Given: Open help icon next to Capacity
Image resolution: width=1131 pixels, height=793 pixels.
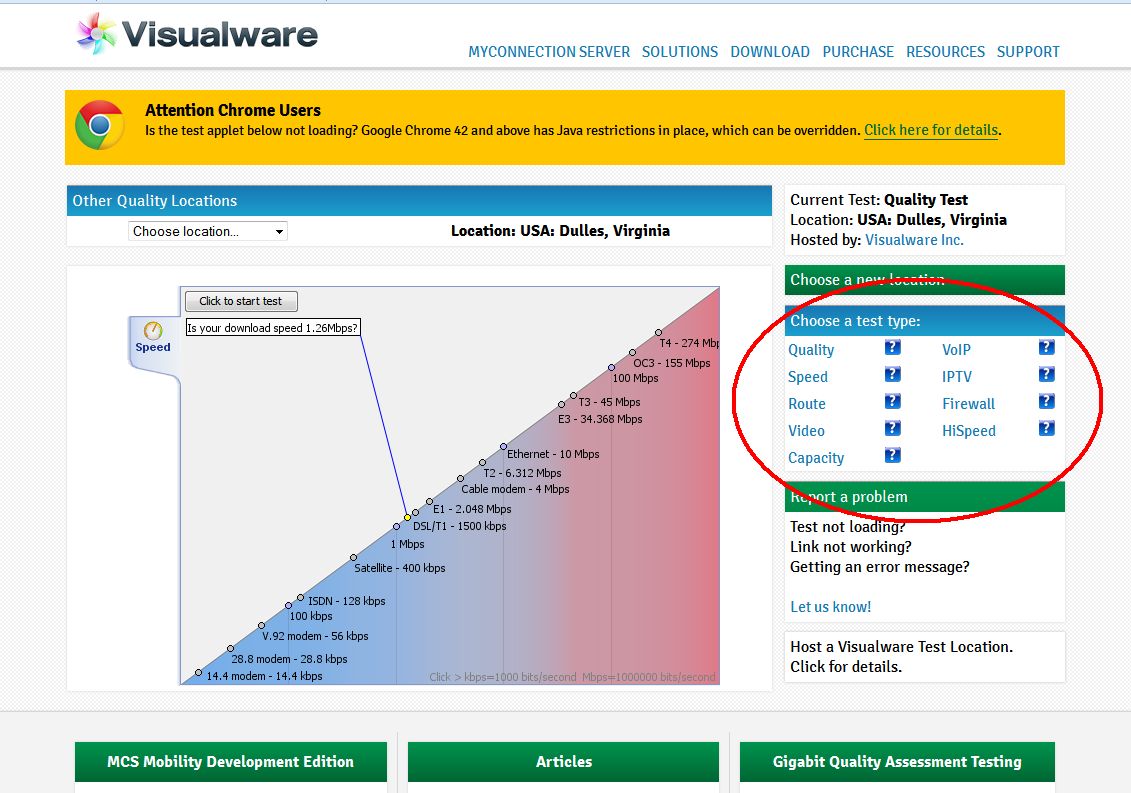Looking at the screenshot, I should [892, 455].
